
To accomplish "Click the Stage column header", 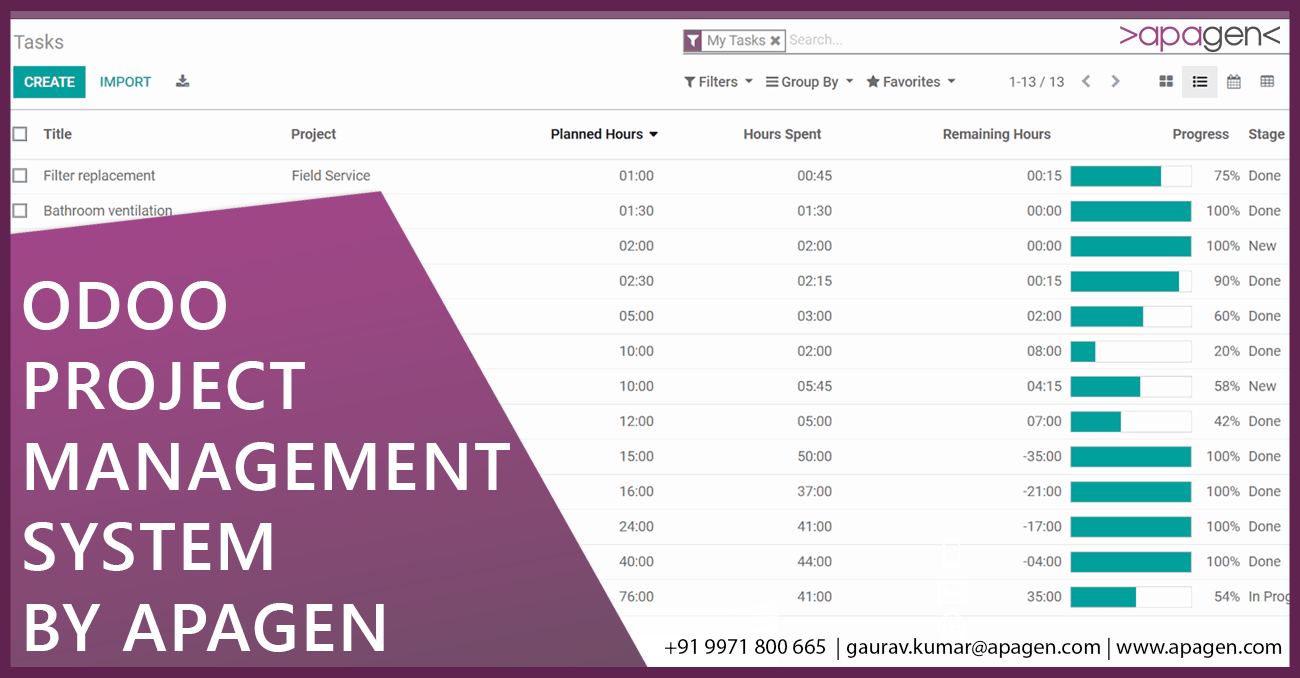I will [x=1265, y=133].
